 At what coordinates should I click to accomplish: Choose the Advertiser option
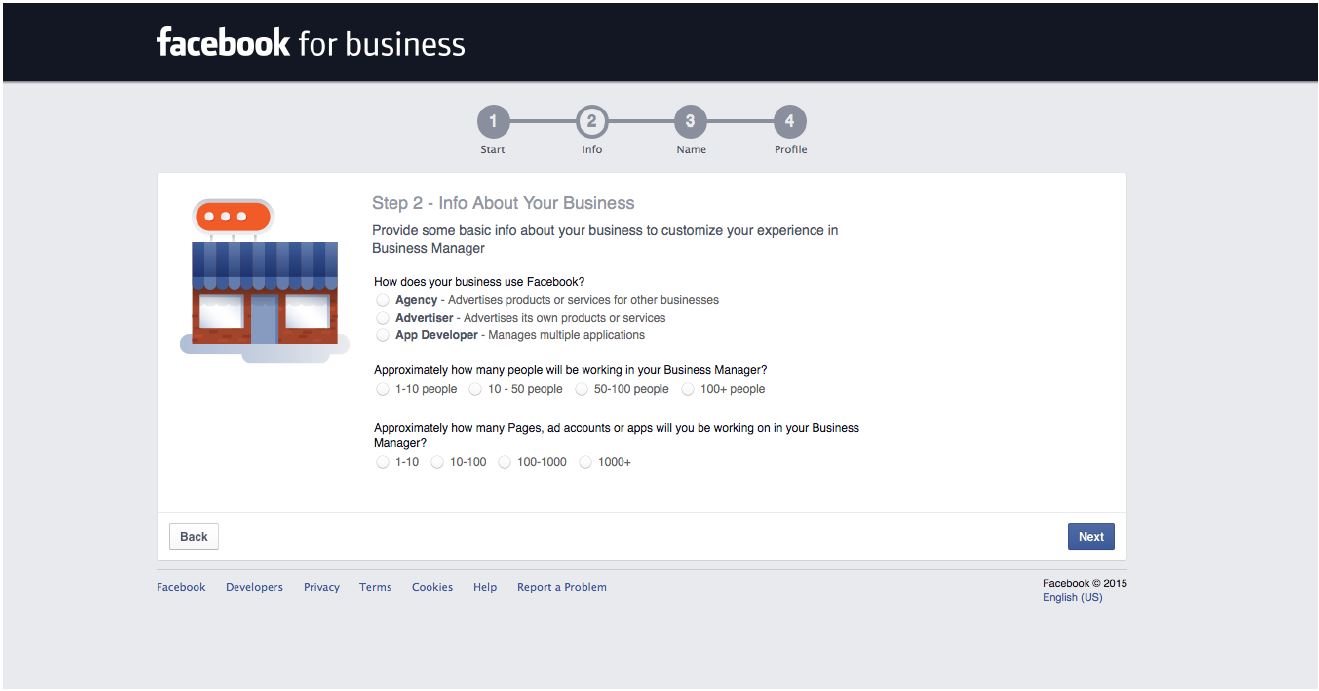tap(383, 318)
